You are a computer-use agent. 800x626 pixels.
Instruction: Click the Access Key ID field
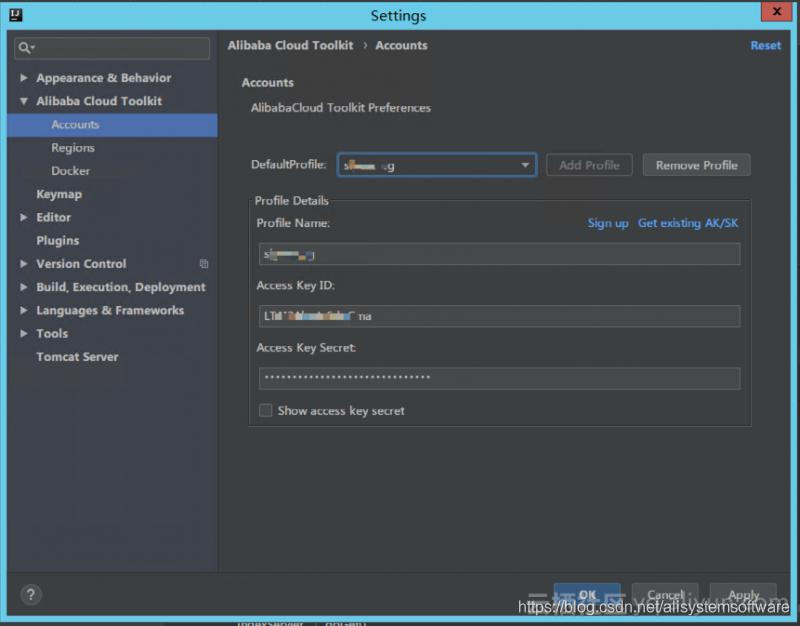coord(499,316)
